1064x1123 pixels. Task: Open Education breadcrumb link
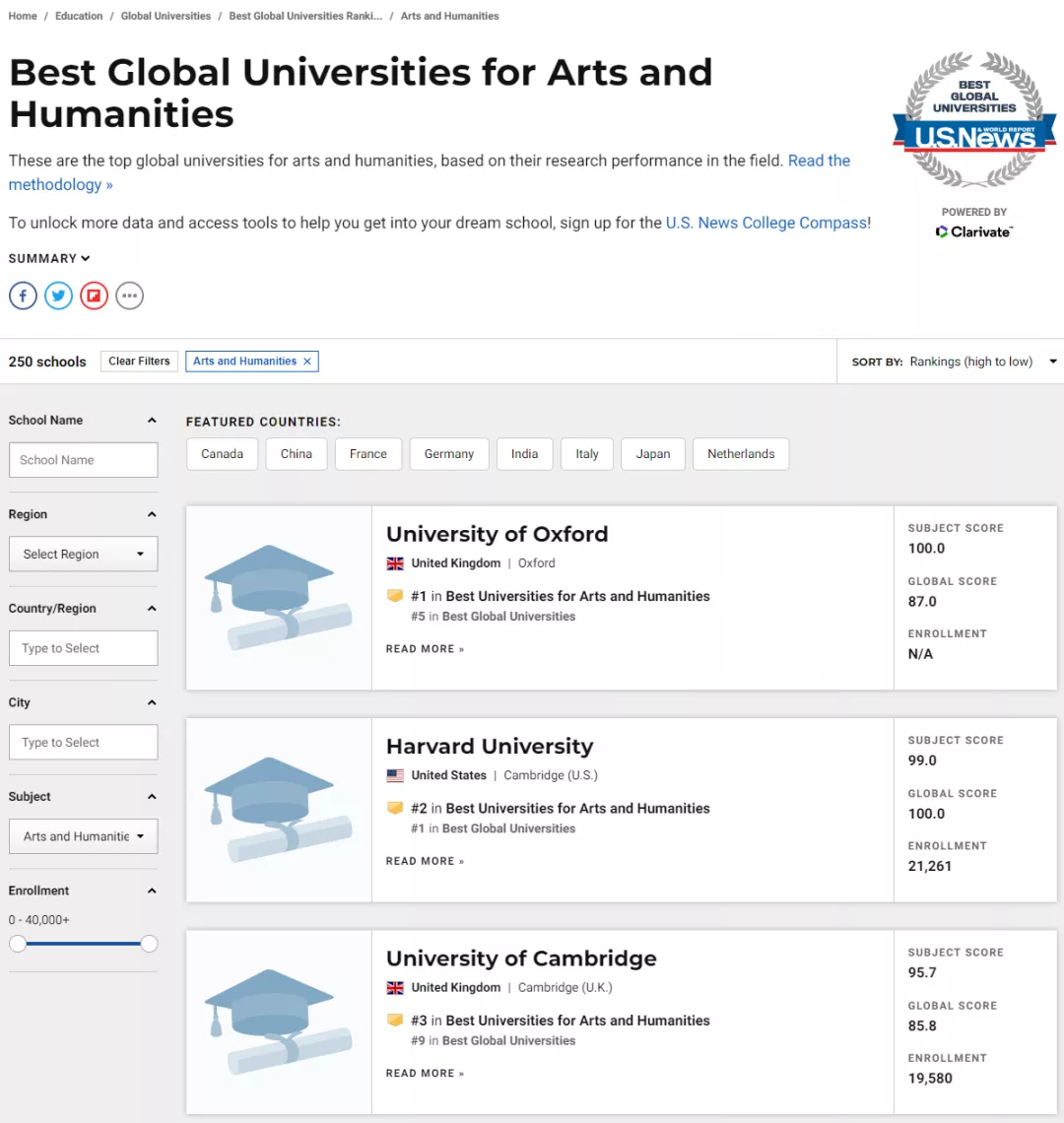(79, 16)
